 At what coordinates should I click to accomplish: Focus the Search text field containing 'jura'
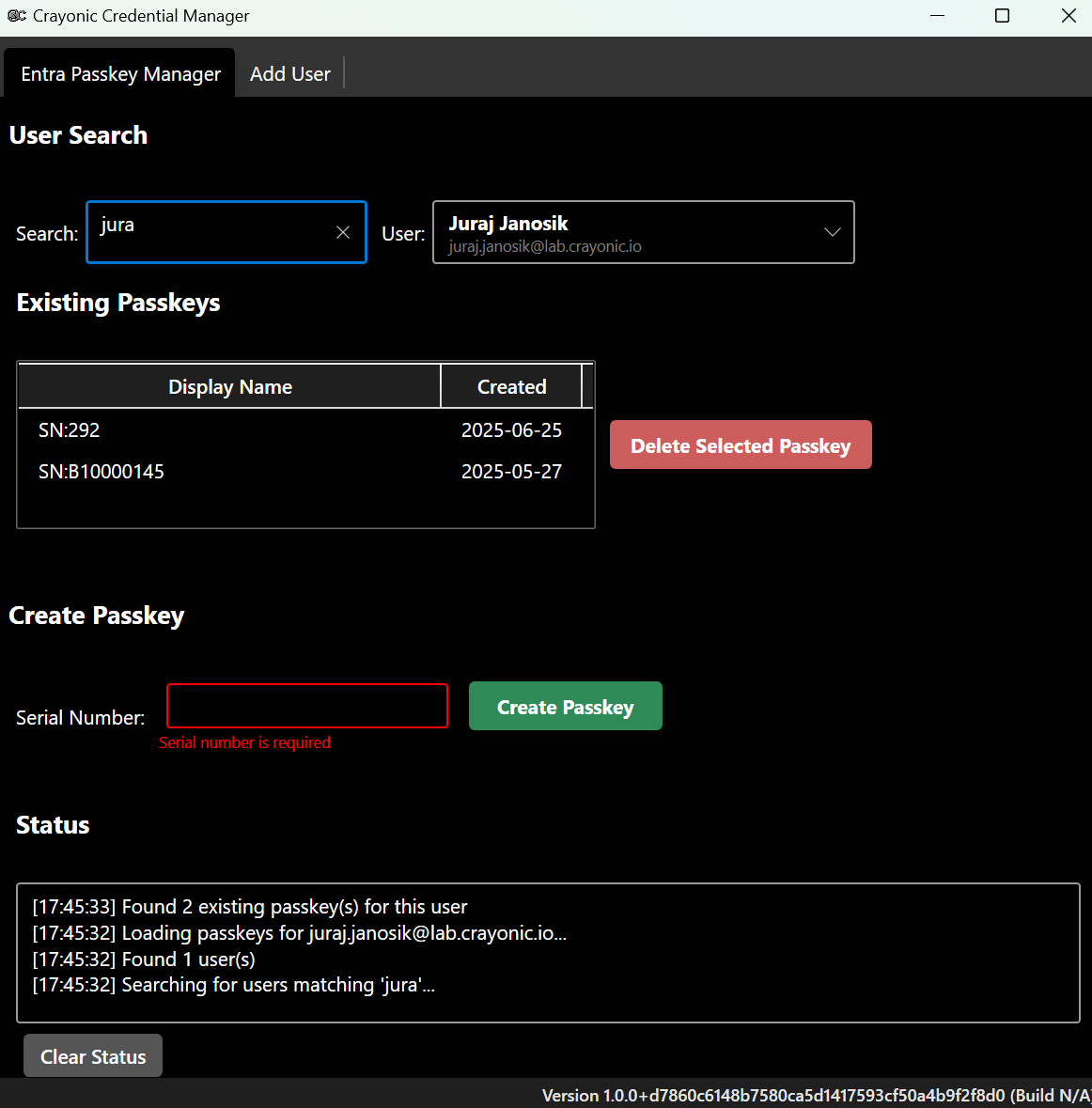(x=211, y=231)
